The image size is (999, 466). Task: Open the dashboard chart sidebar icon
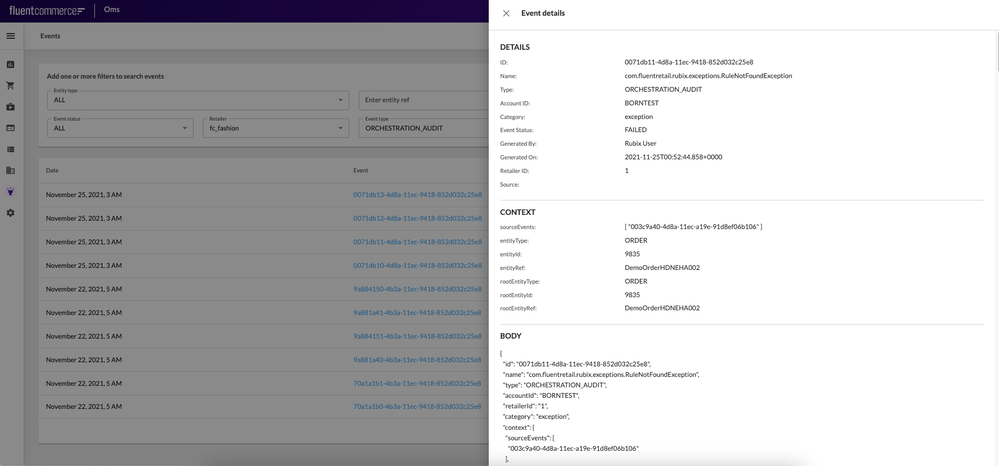coord(11,64)
